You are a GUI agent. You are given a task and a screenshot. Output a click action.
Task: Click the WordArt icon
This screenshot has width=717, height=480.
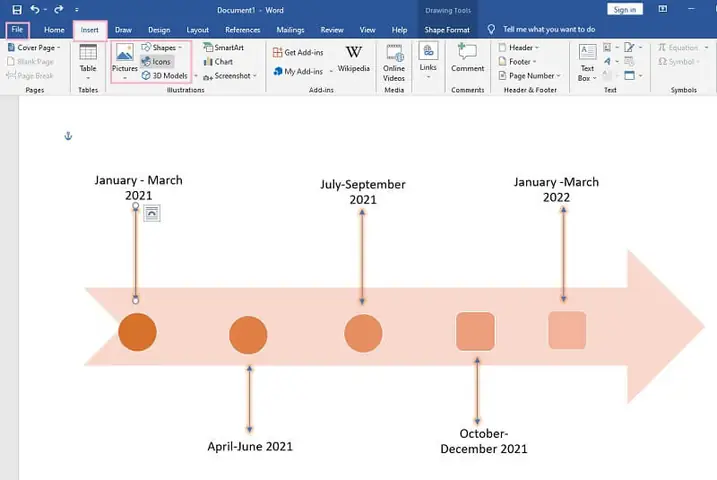click(x=607, y=61)
